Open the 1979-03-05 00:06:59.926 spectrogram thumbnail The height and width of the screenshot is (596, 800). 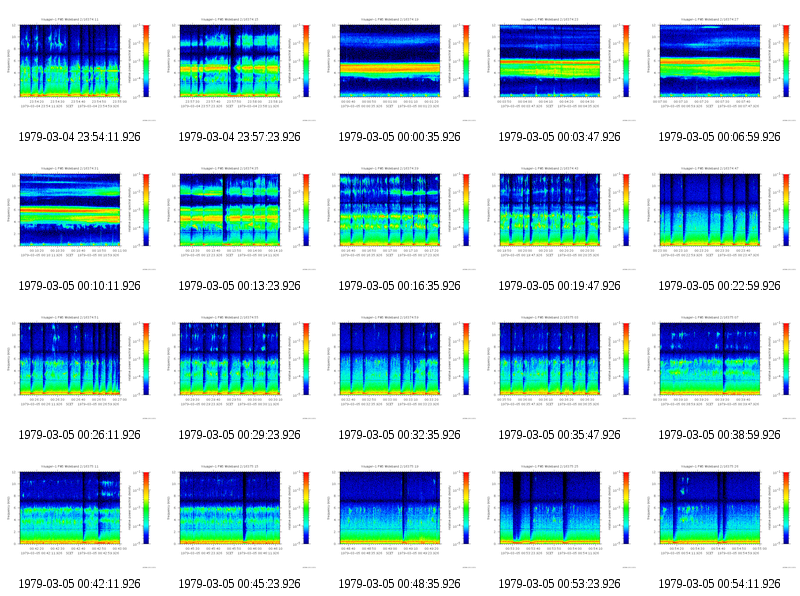click(x=719, y=67)
